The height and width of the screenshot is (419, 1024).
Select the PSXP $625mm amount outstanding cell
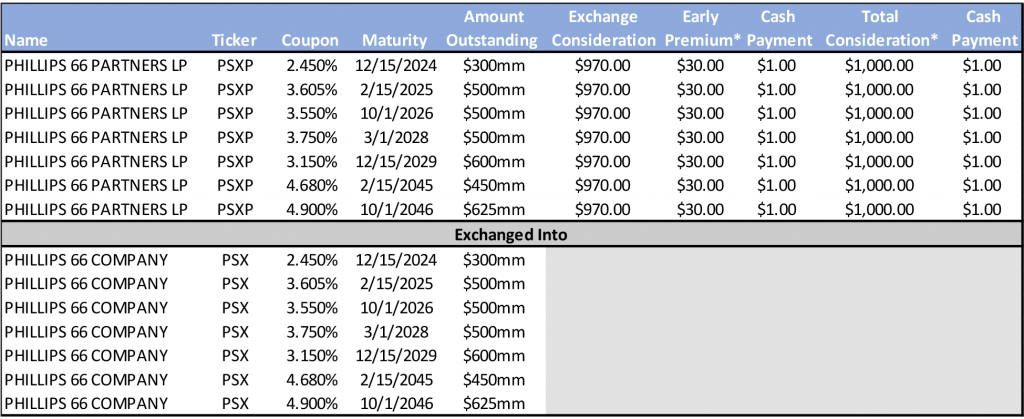coord(494,209)
